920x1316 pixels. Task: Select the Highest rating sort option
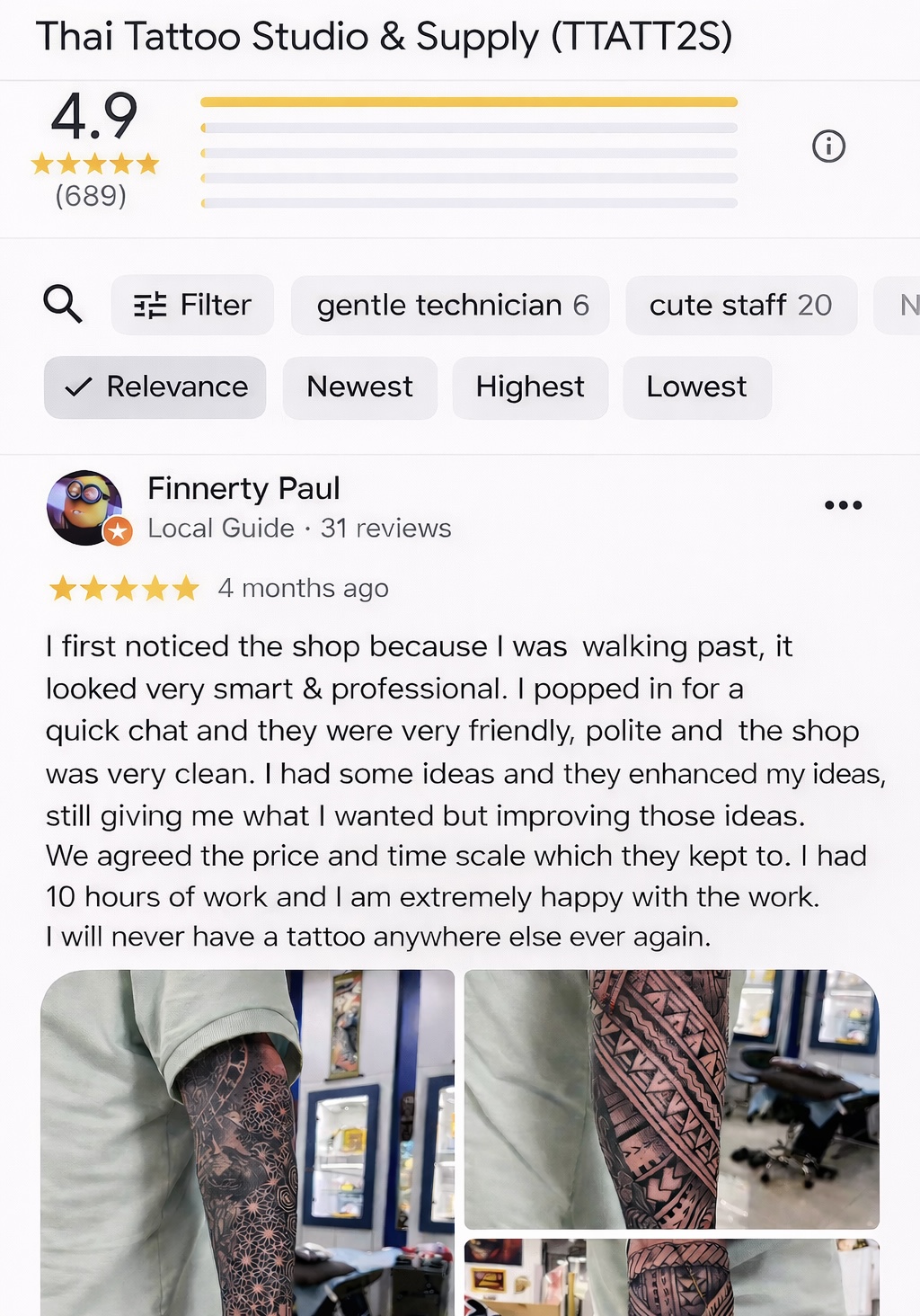tap(530, 387)
